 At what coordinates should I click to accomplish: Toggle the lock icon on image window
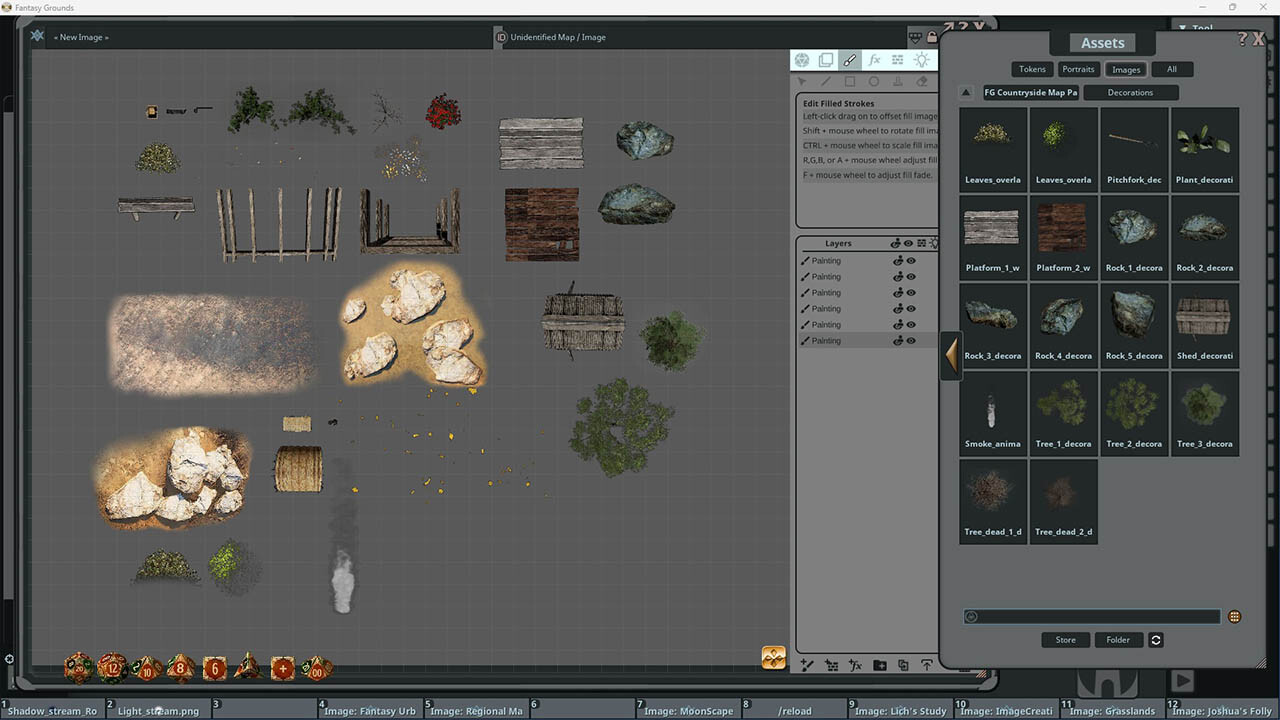[932, 38]
